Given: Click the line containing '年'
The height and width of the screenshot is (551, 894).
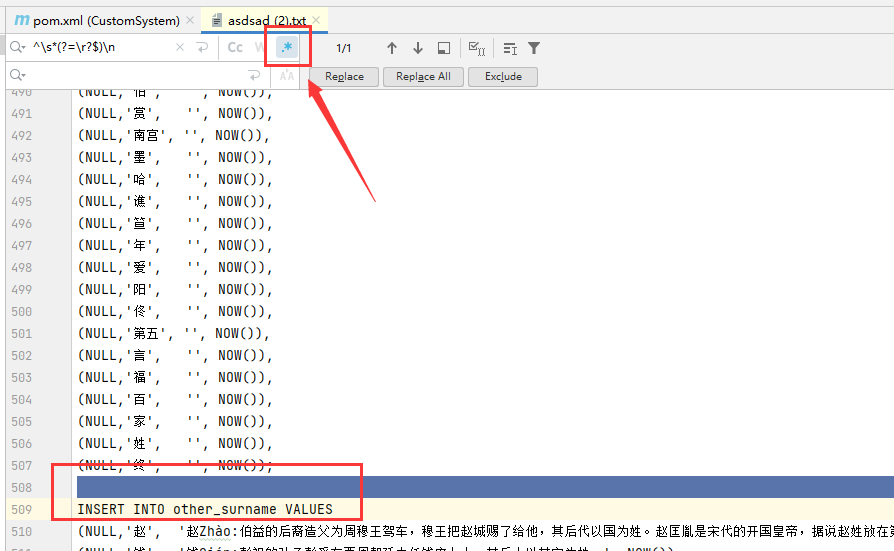Looking at the screenshot, I should [175, 245].
